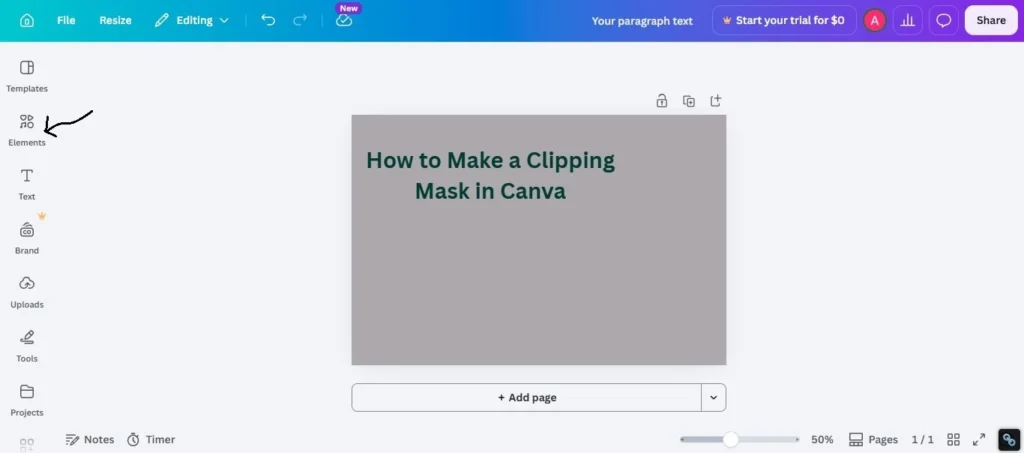Screen dimensions: 1024x453
Task: Undo the last action
Action: coord(268,20)
